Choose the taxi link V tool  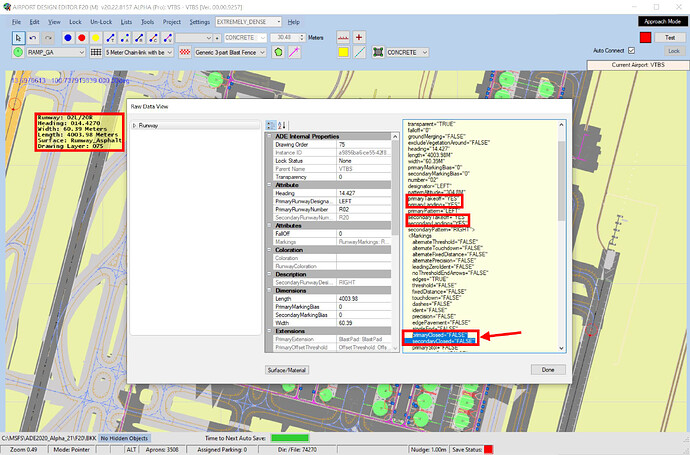point(168,38)
